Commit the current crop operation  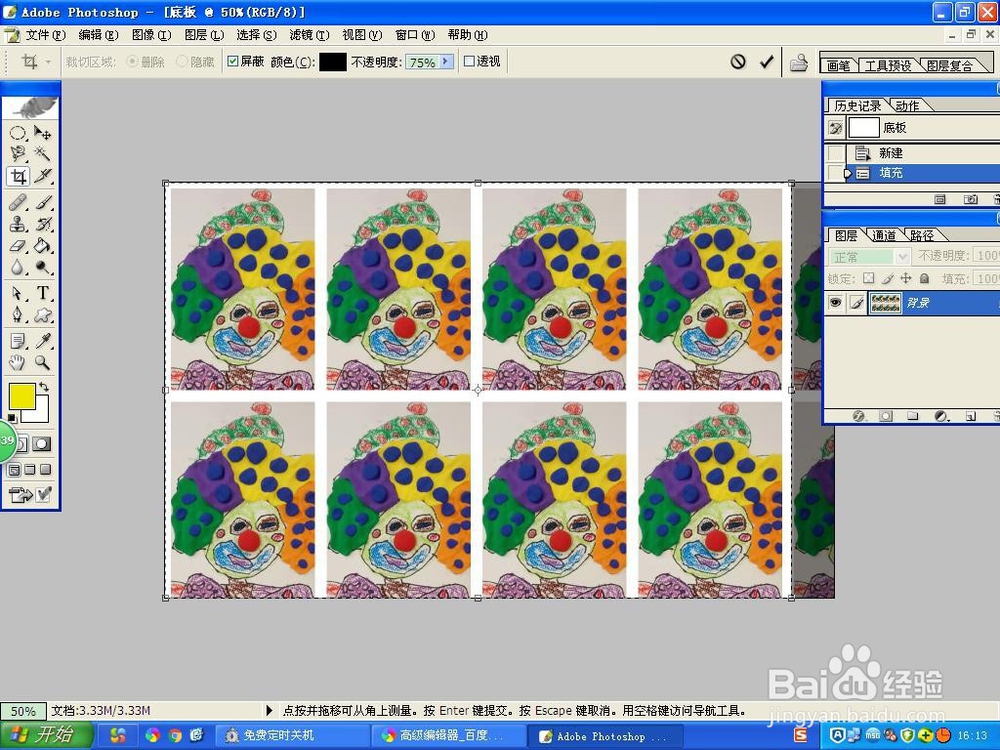767,61
